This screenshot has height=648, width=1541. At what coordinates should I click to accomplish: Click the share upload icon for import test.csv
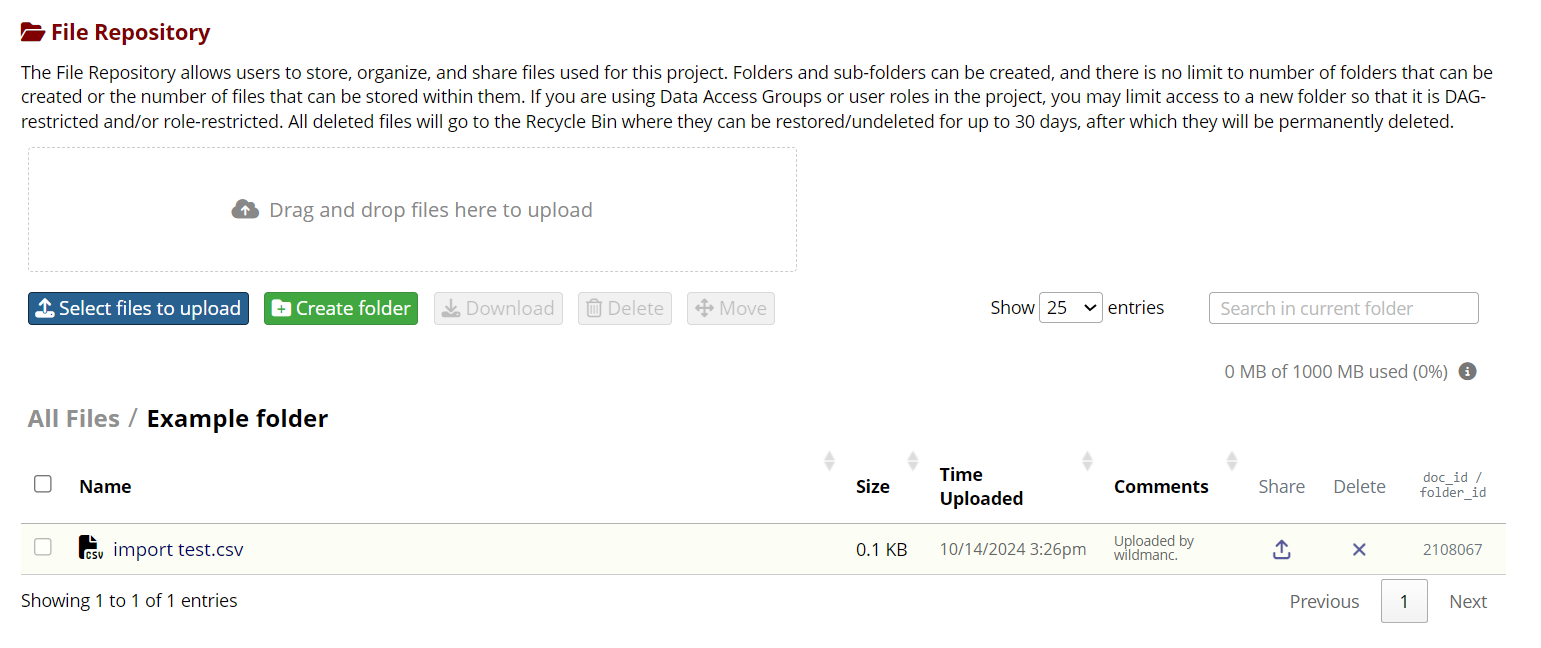(1281, 549)
